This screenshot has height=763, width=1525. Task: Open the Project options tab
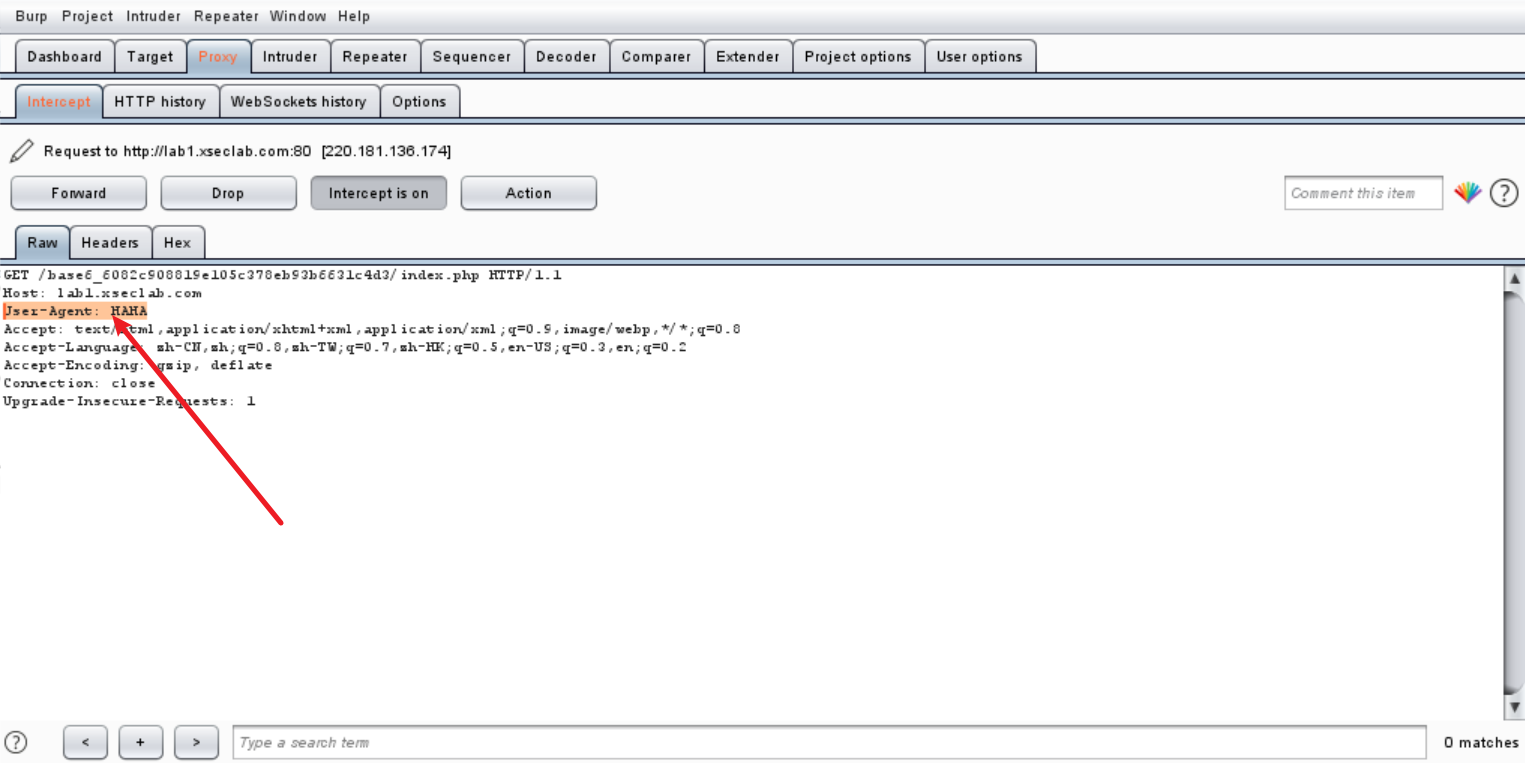858,57
